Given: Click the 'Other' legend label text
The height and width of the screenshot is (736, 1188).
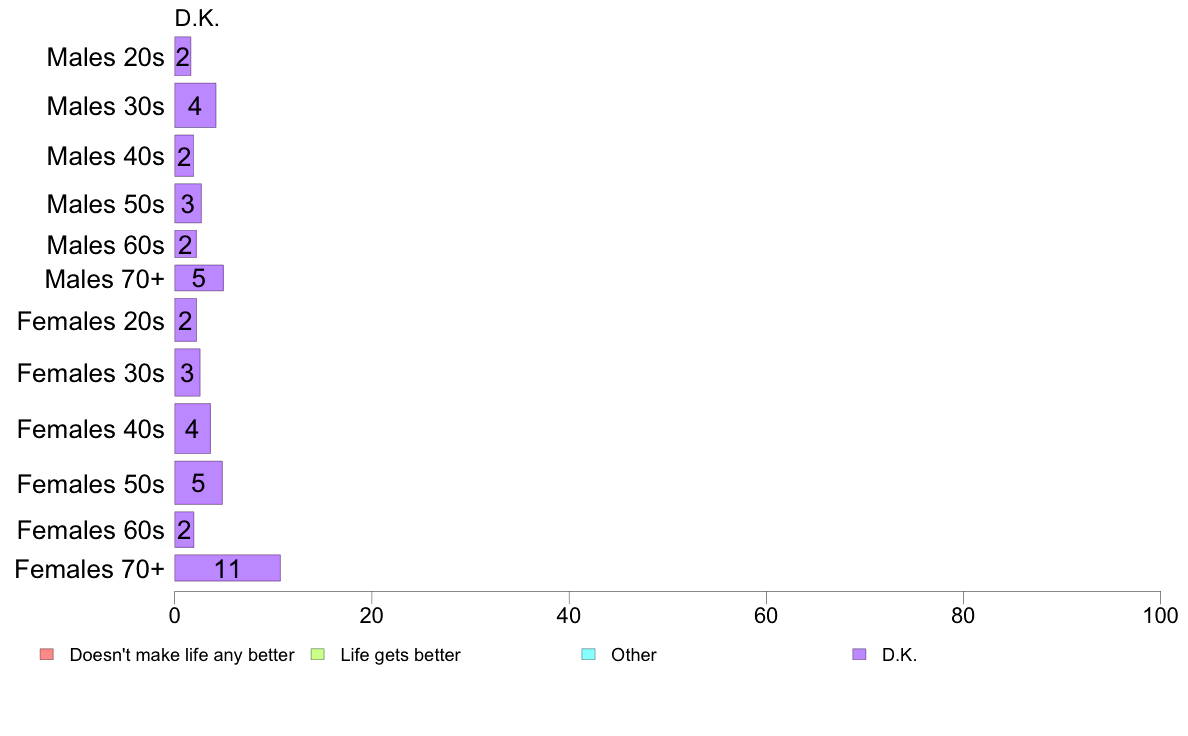Looking at the screenshot, I should (633, 655).
